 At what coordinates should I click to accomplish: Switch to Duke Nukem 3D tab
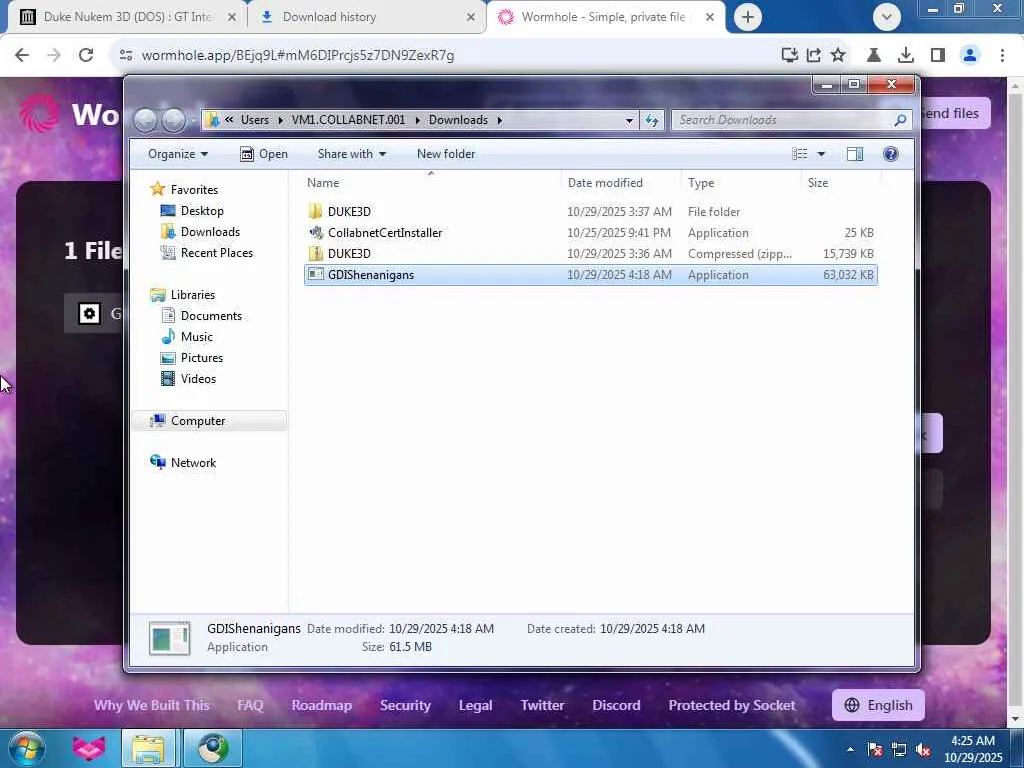coord(128,17)
